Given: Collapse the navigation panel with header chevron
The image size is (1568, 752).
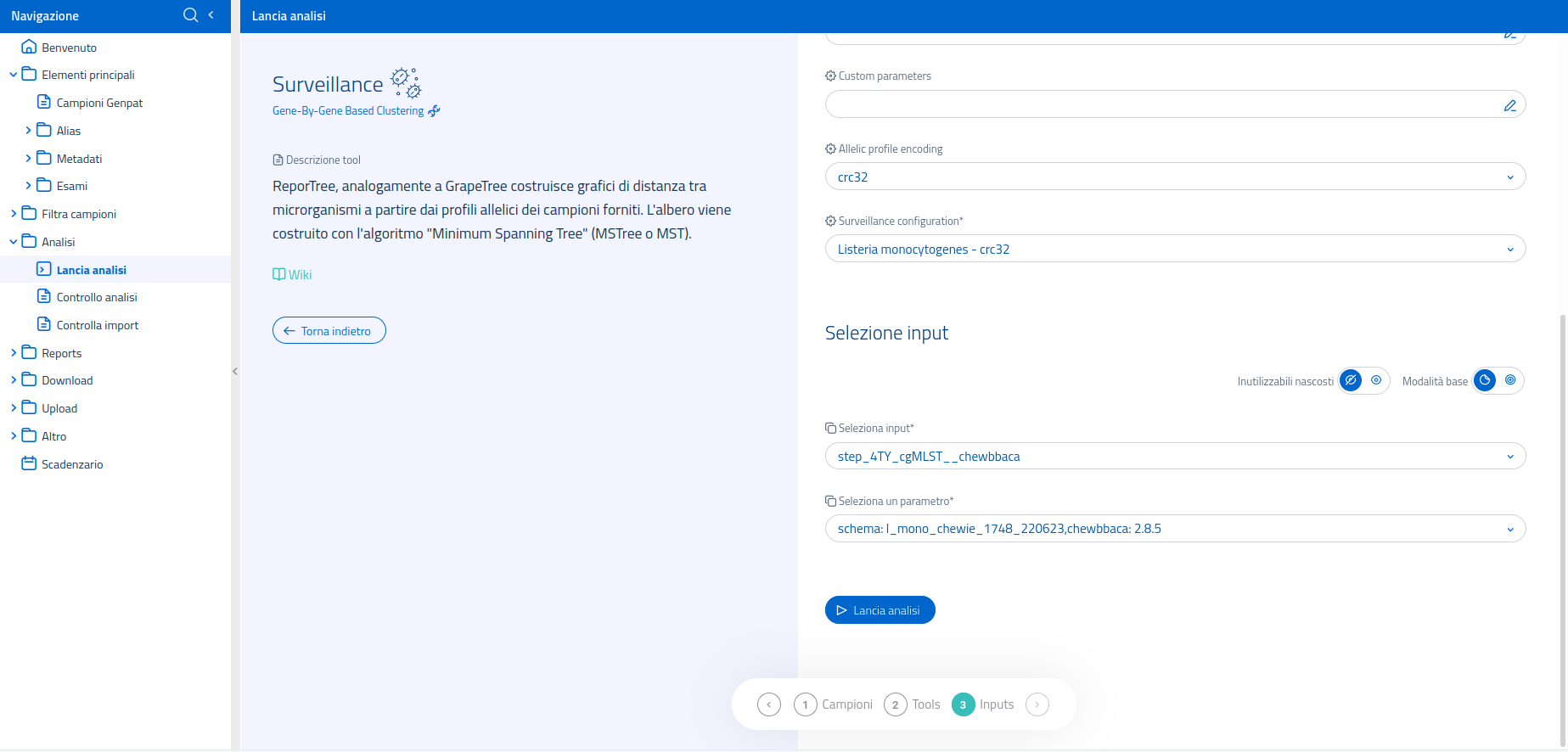Looking at the screenshot, I should point(211,15).
